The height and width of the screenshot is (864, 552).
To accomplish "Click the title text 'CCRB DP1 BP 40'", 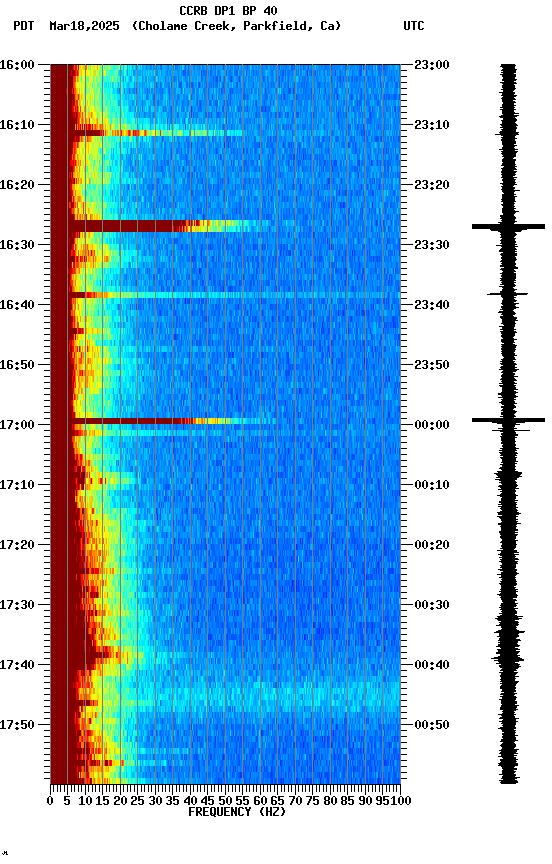I will click(x=228, y=10).
